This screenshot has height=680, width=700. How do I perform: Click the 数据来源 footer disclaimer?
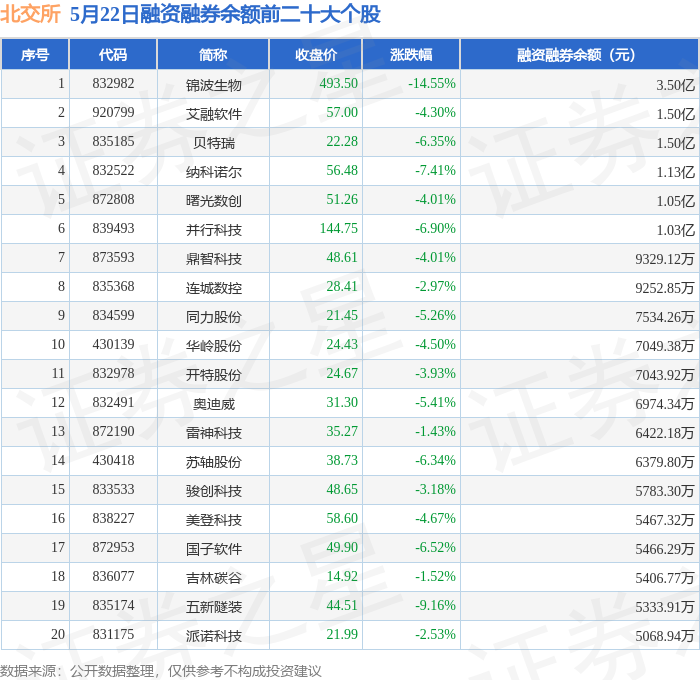point(161,672)
